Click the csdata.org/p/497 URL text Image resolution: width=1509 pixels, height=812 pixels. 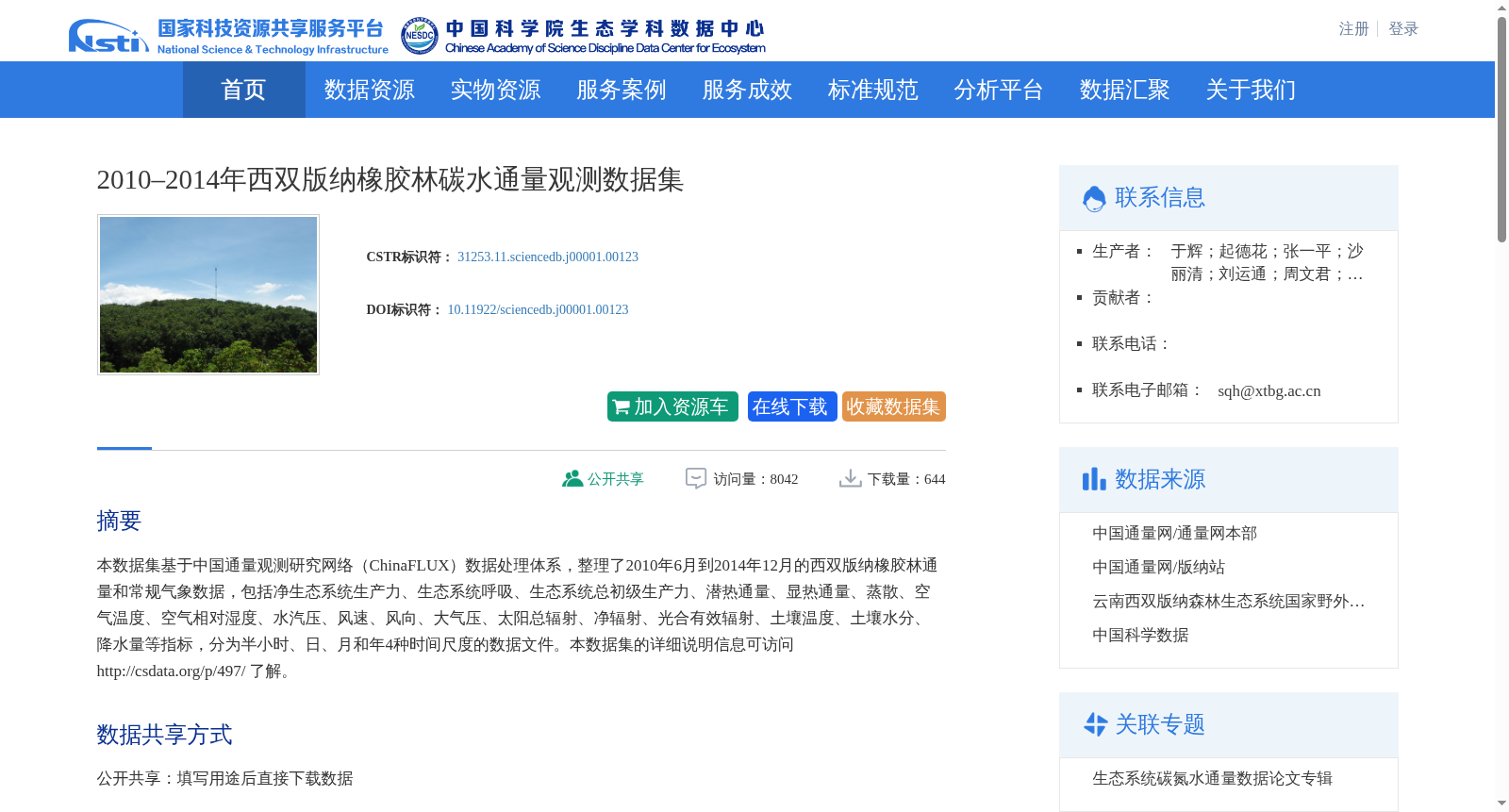[171, 671]
